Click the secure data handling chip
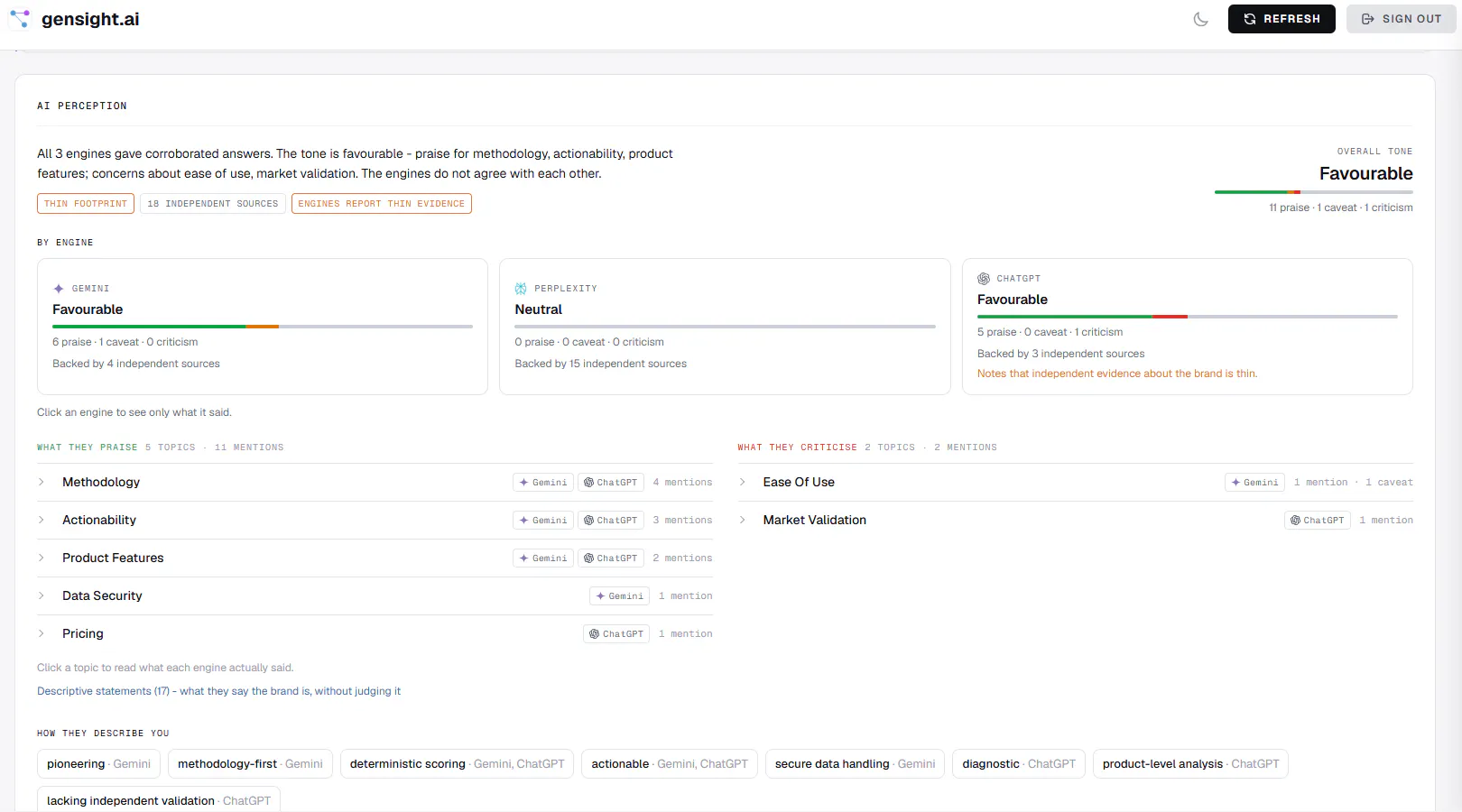 coord(855,764)
